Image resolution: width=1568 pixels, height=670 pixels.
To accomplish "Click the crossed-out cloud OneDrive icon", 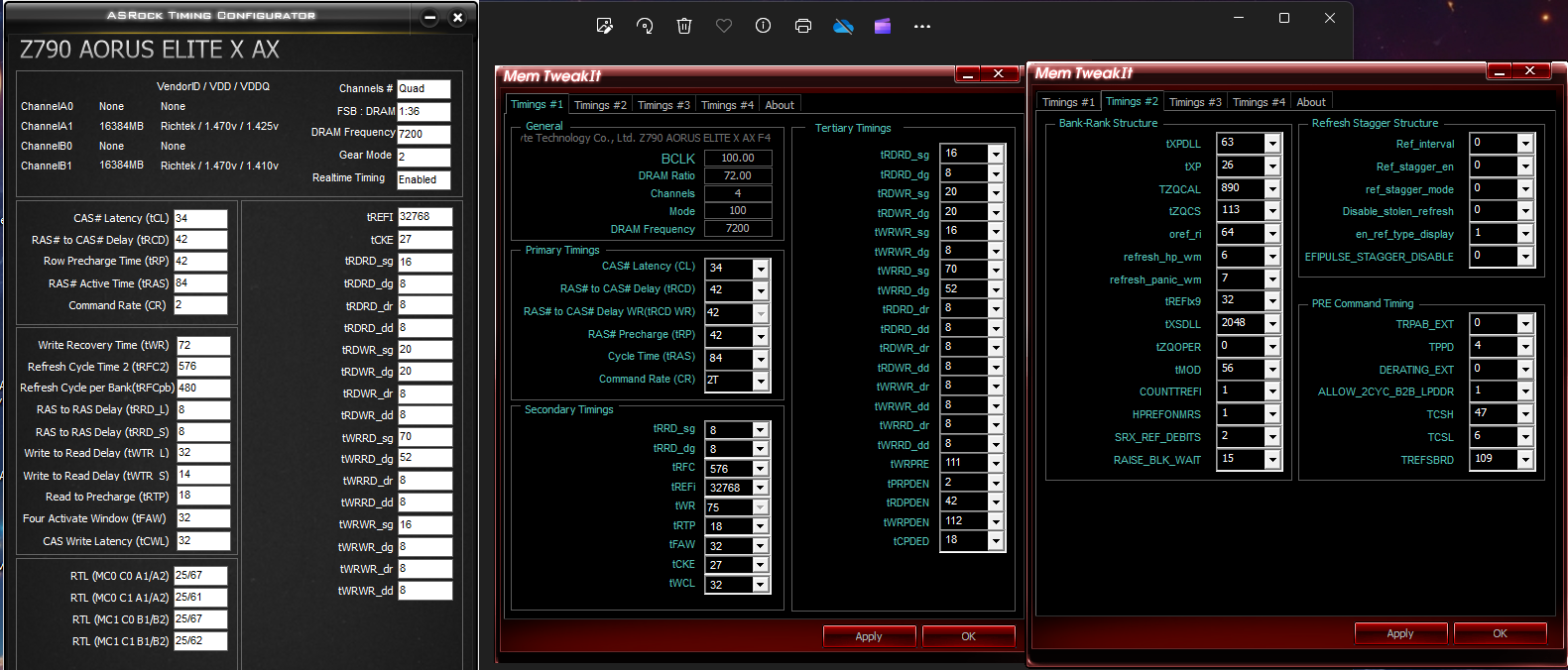I will point(843,26).
